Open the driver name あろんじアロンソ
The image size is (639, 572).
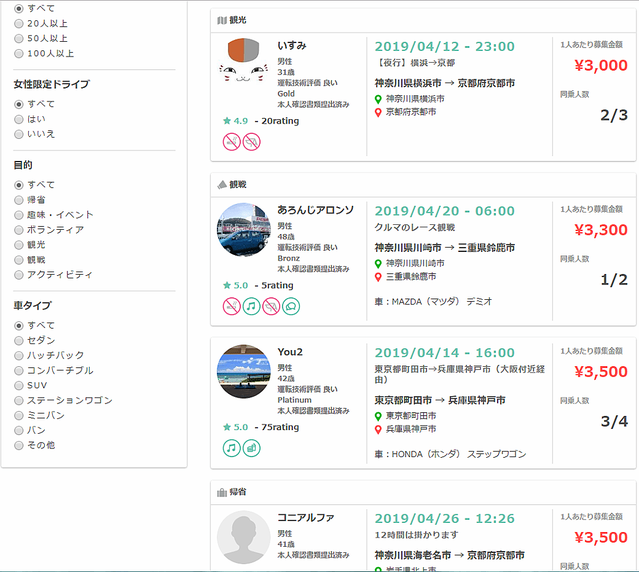(315, 210)
